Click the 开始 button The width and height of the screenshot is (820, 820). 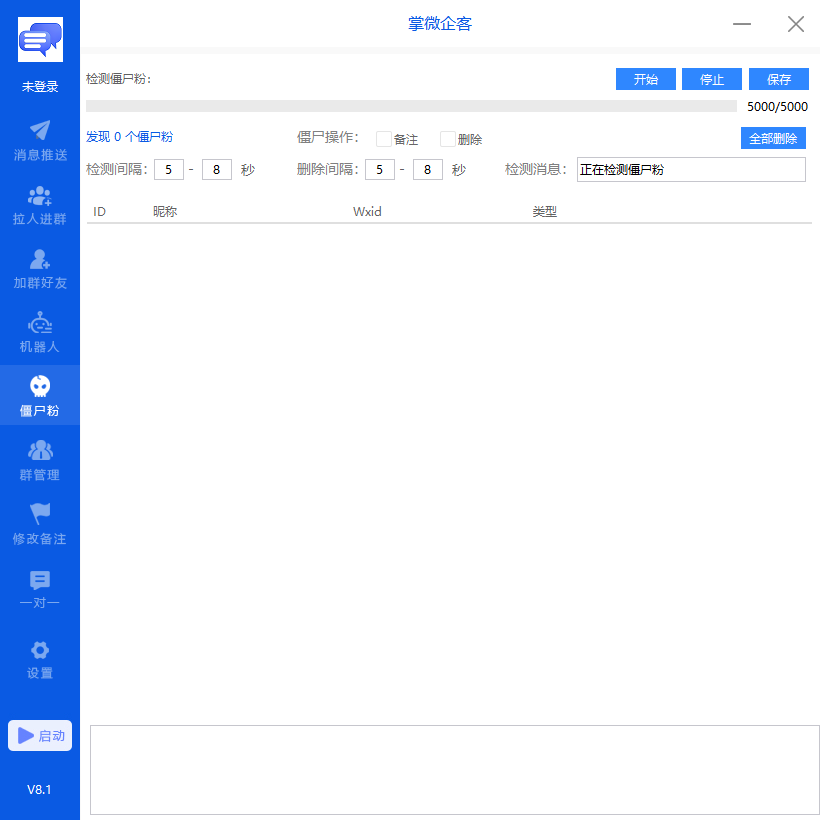646,79
